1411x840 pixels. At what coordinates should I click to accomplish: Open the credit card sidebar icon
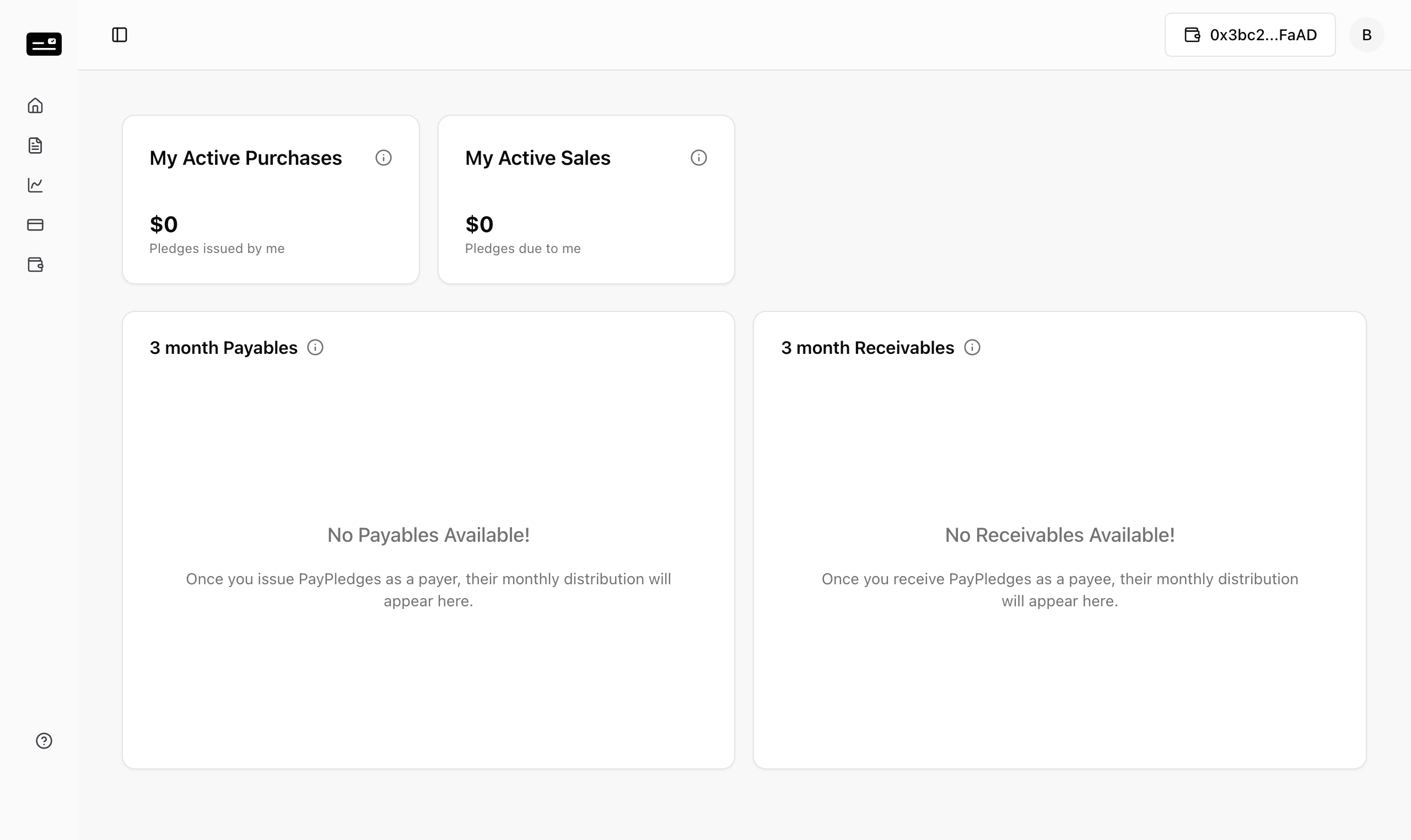pyautogui.click(x=35, y=225)
